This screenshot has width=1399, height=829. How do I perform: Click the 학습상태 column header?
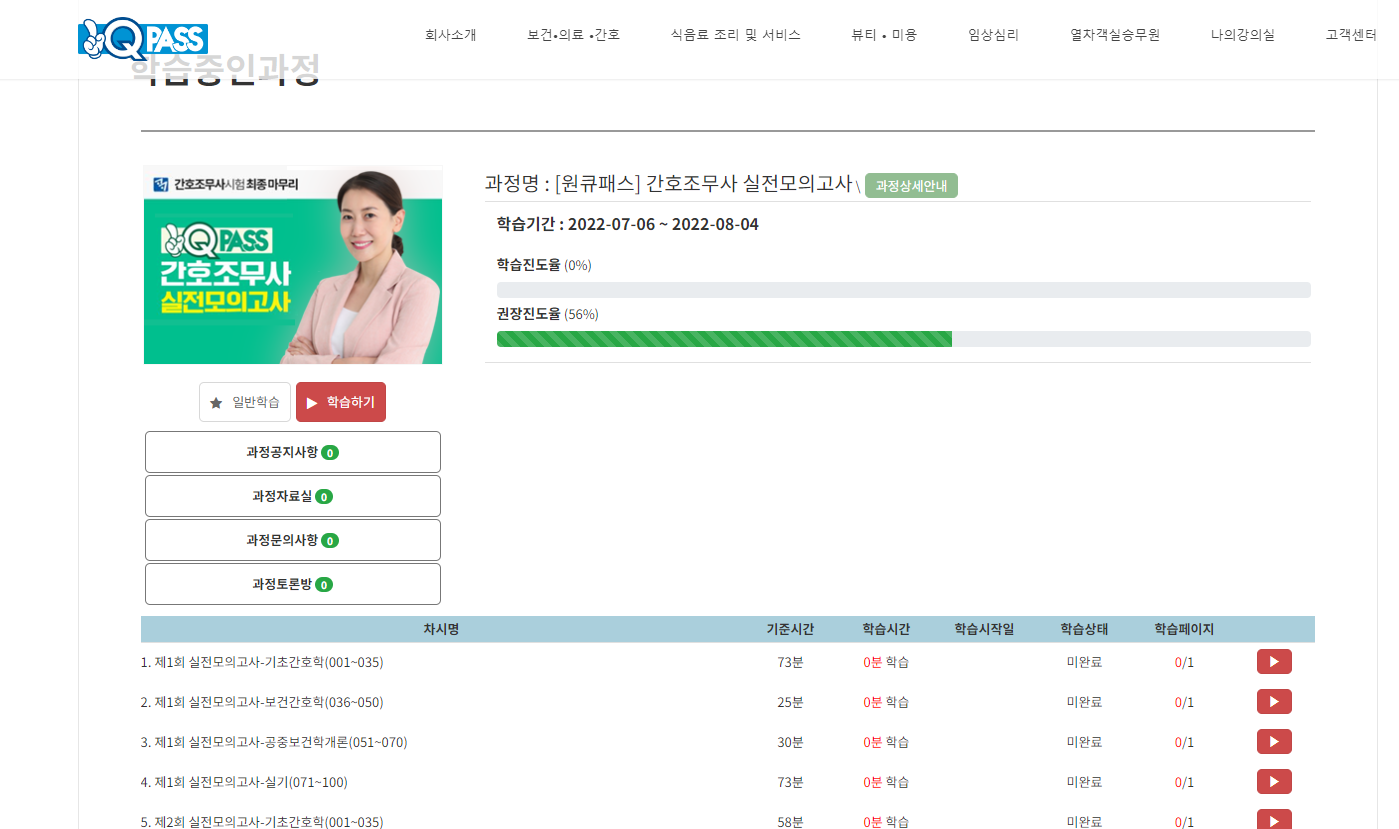coord(1084,629)
